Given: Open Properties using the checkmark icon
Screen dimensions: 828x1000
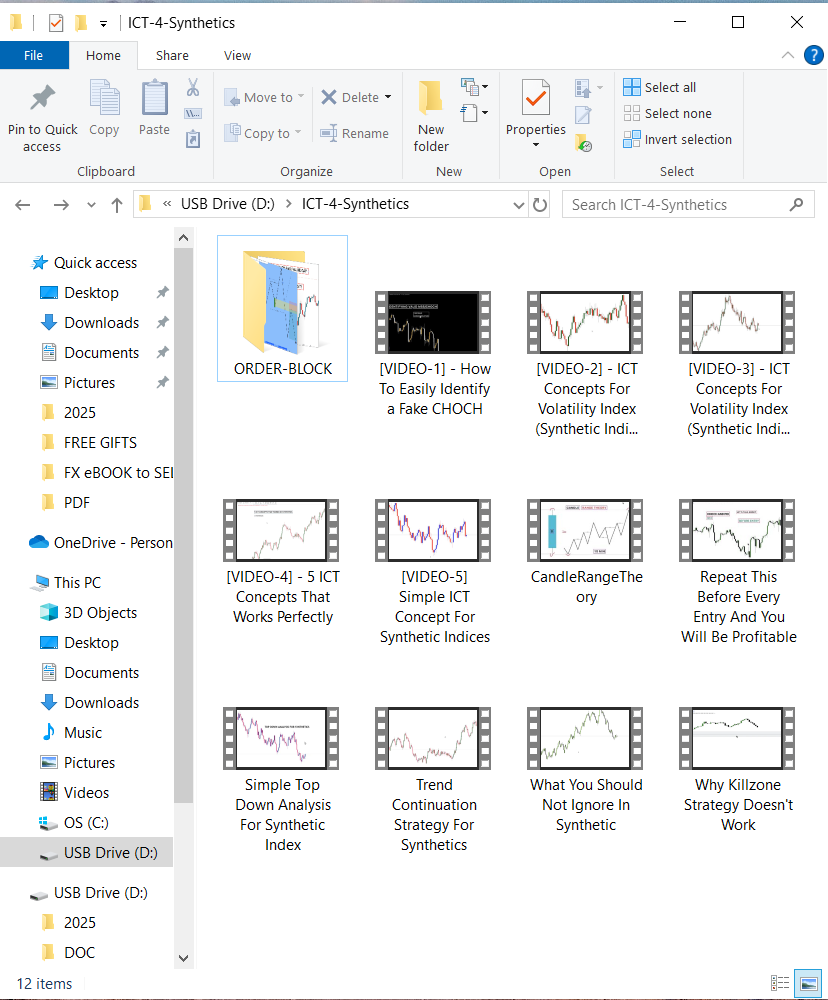Looking at the screenshot, I should [x=536, y=98].
